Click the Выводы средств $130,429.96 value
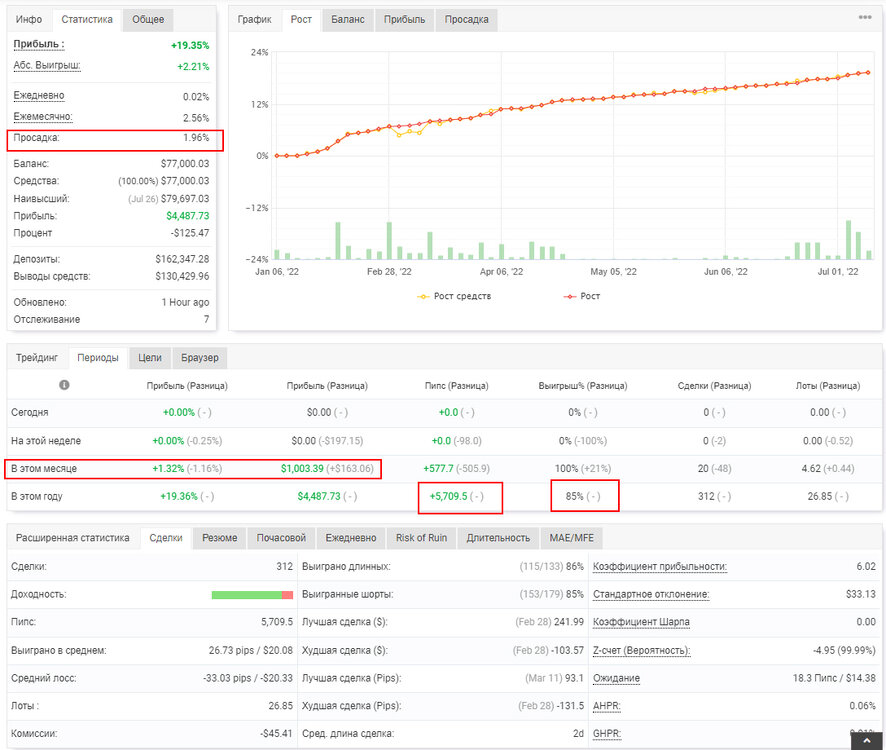886x750 pixels. point(183,276)
